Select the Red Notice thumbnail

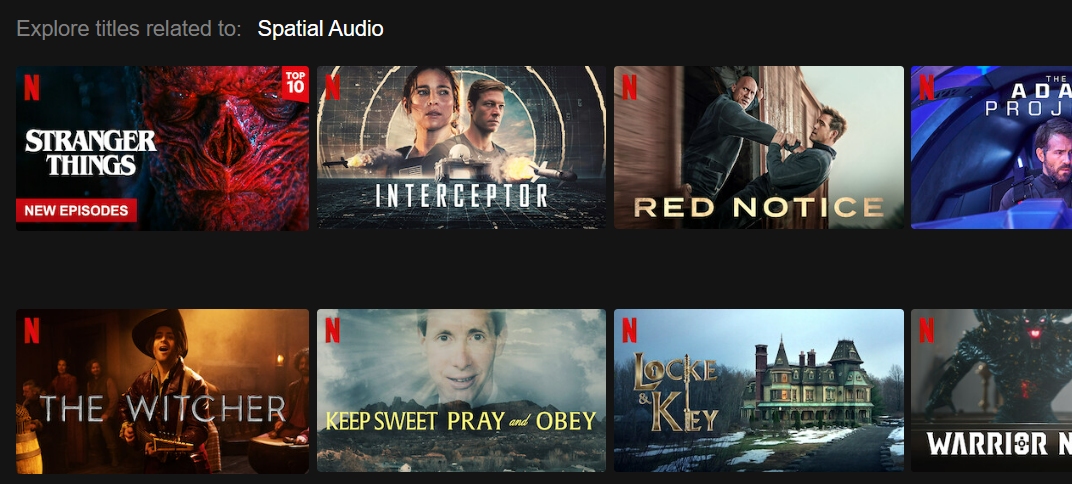pyautogui.click(x=759, y=148)
